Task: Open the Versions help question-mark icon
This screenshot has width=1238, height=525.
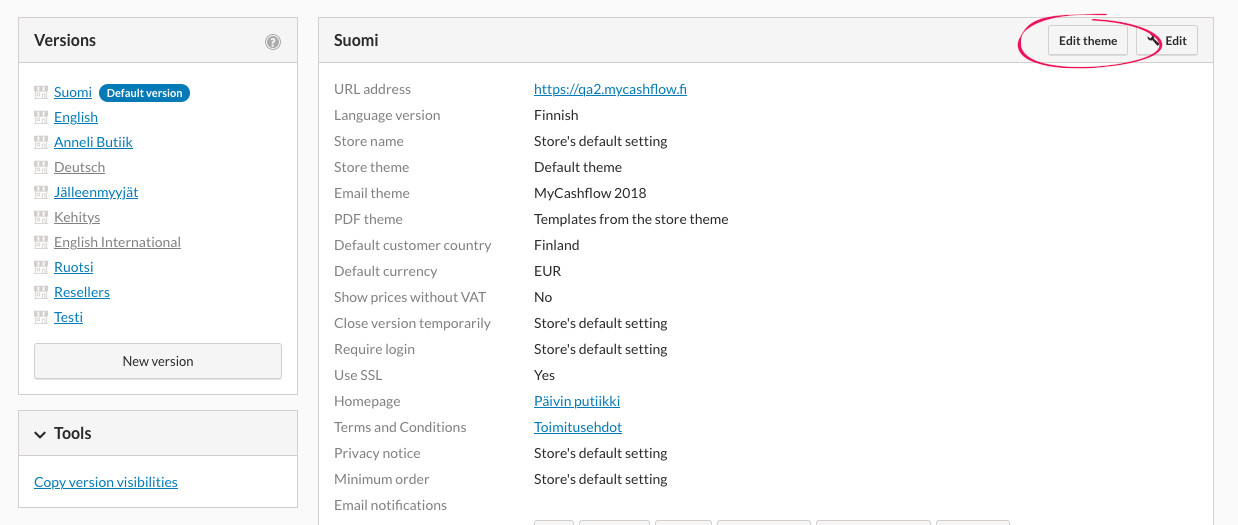Action: [273, 42]
